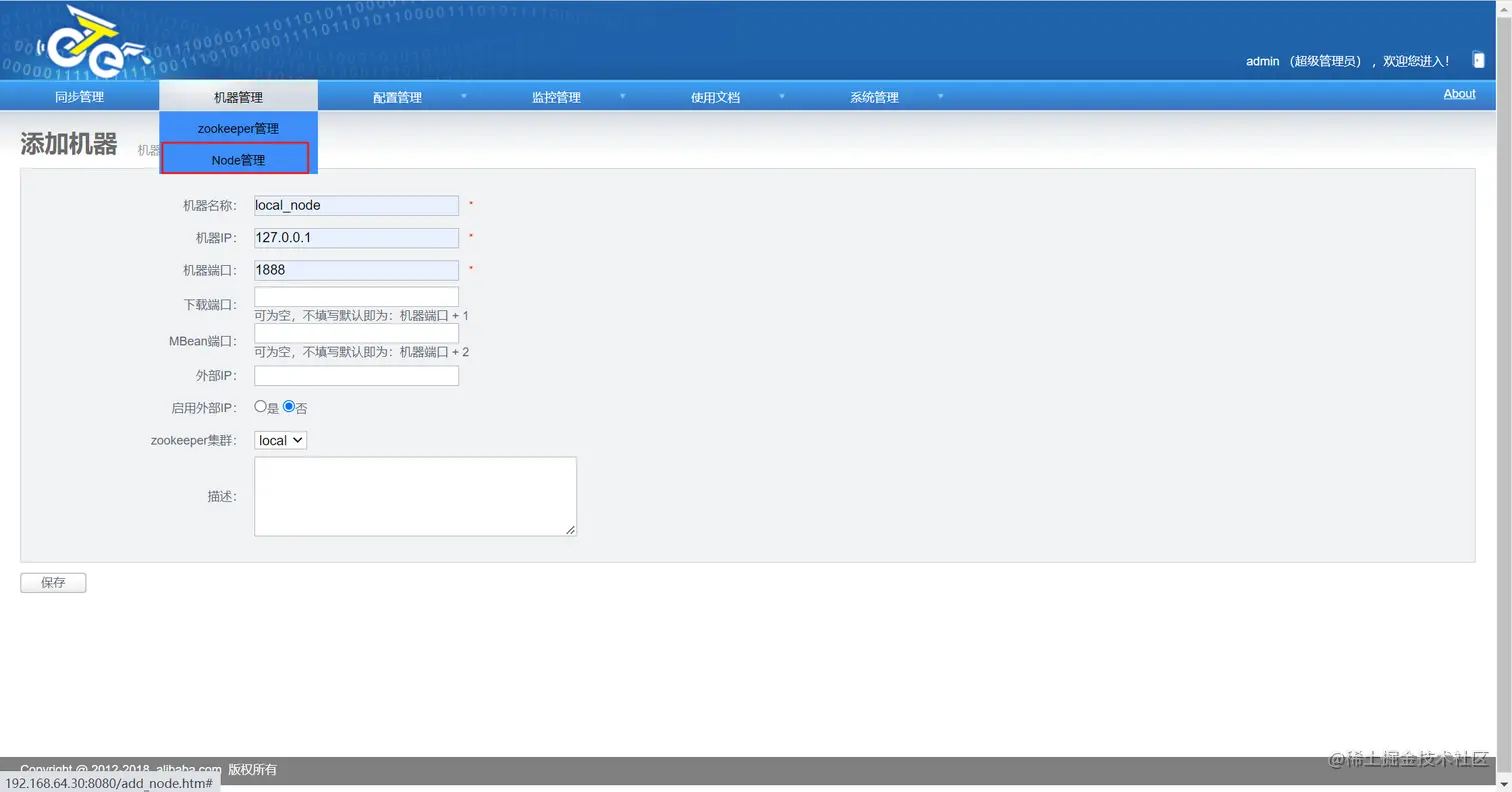Click the 机器IP input field
Viewport: 1512px width, 792px height.
pyautogui.click(x=356, y=238)
